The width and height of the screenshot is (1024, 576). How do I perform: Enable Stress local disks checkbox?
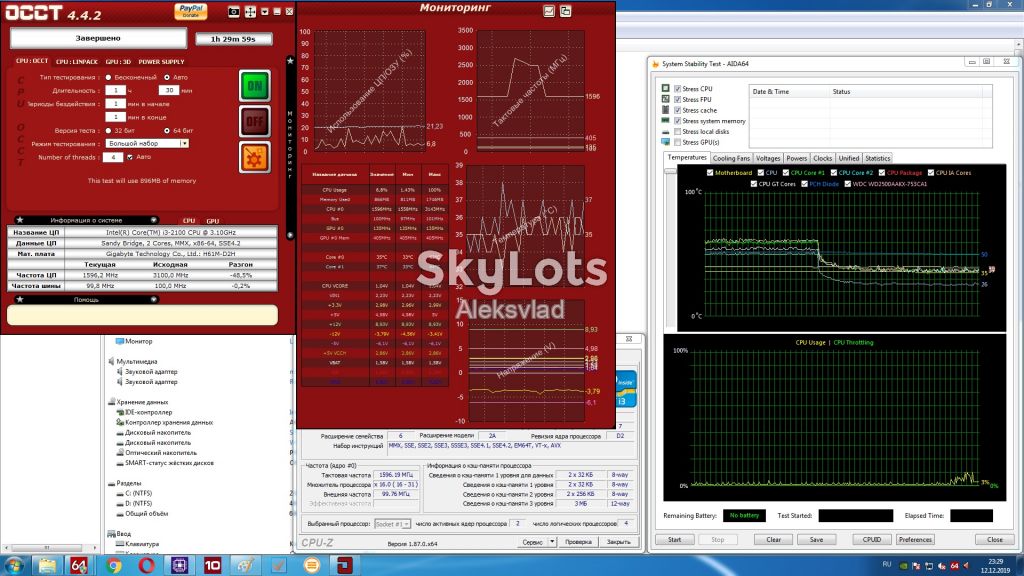pos(677,131)
